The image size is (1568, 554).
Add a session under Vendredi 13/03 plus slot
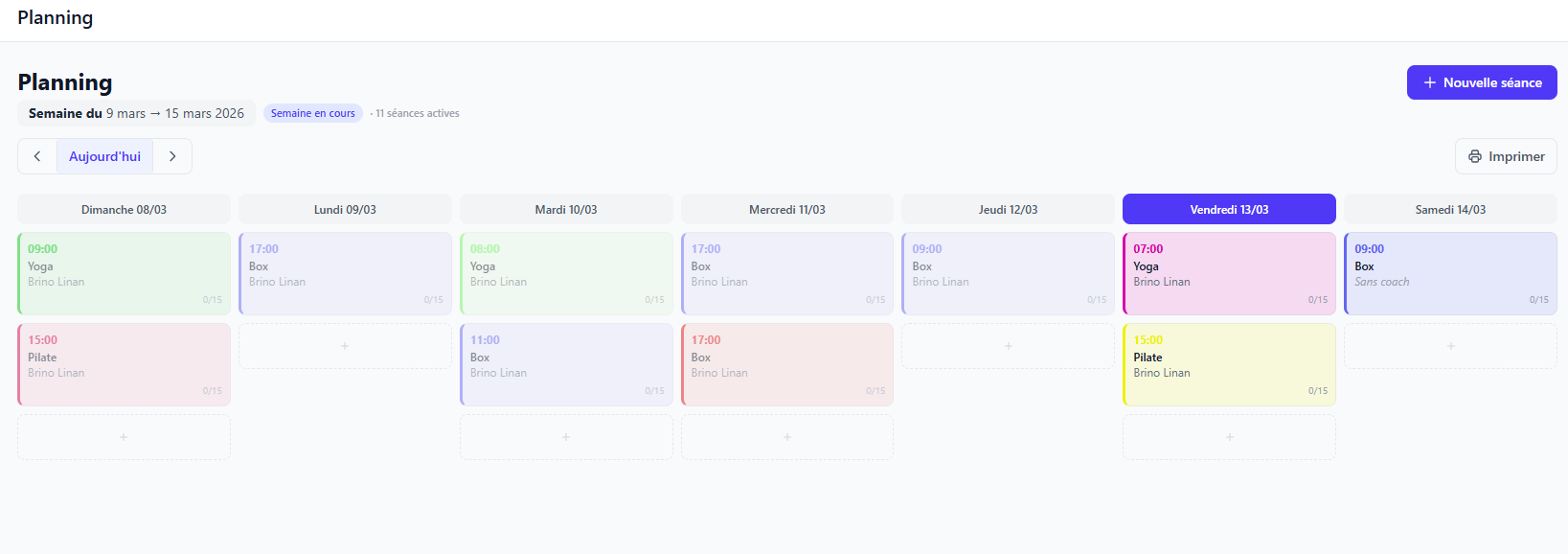pos(1229,437)
